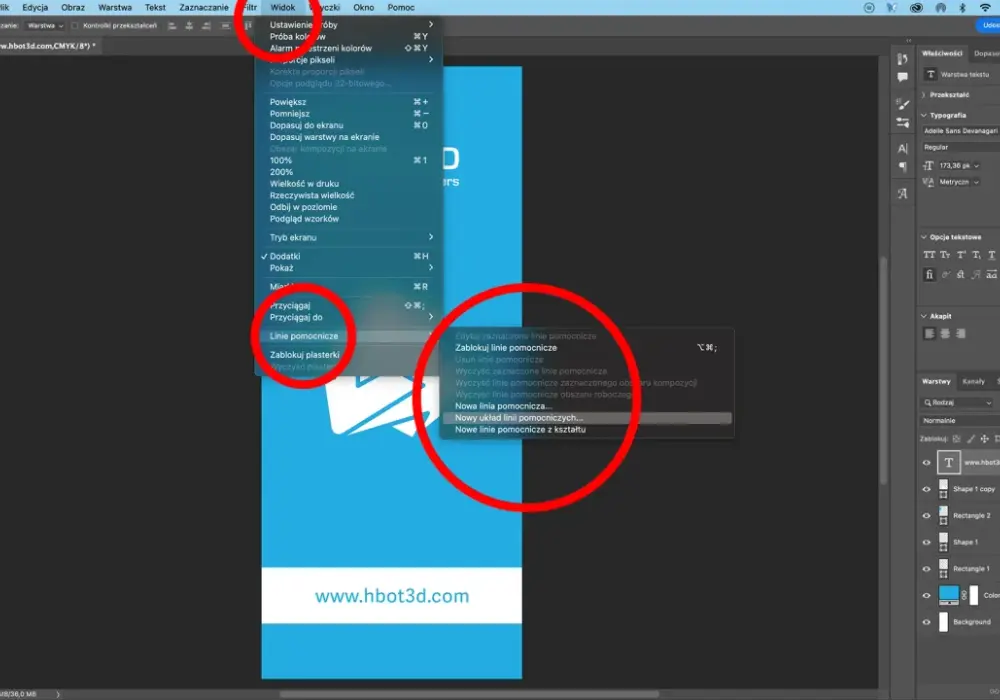Switch to the Właściwości tab
Screen dimensions: 1000x700
coord(942,54)
